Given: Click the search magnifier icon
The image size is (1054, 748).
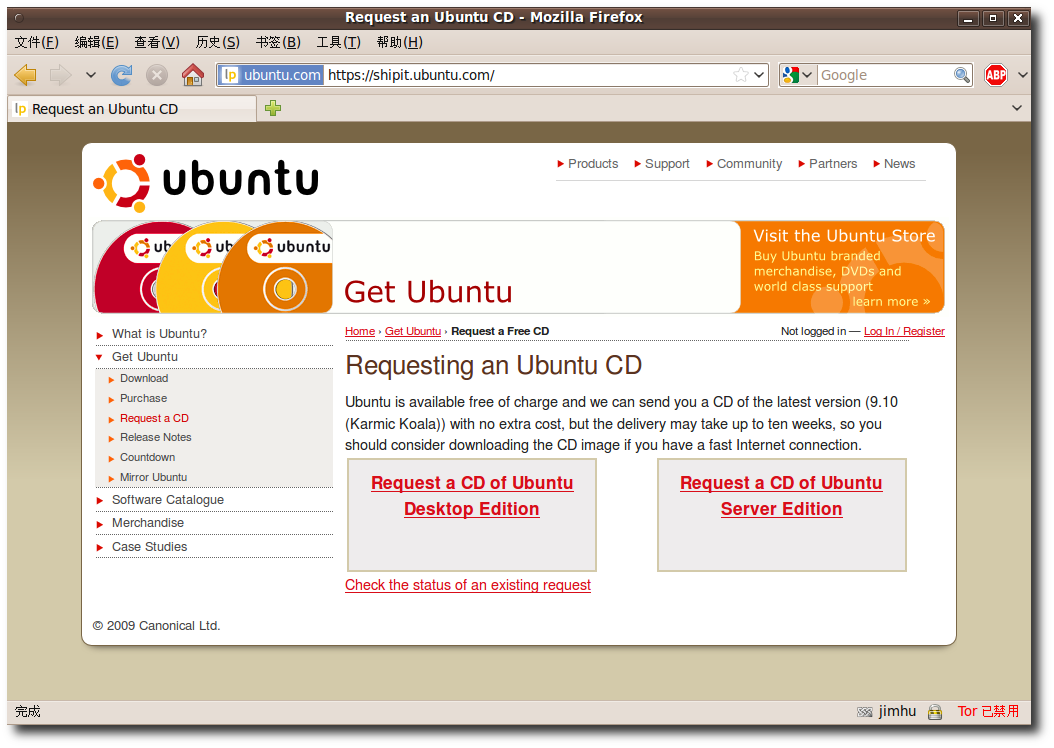Looking at the screenshot, I should (962, 75).
